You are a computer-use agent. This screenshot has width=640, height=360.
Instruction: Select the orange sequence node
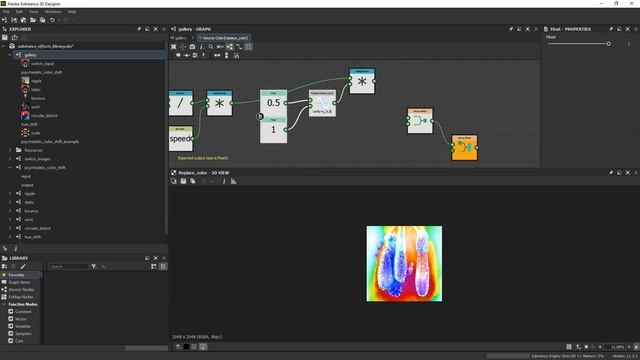(x=464, y=148)
